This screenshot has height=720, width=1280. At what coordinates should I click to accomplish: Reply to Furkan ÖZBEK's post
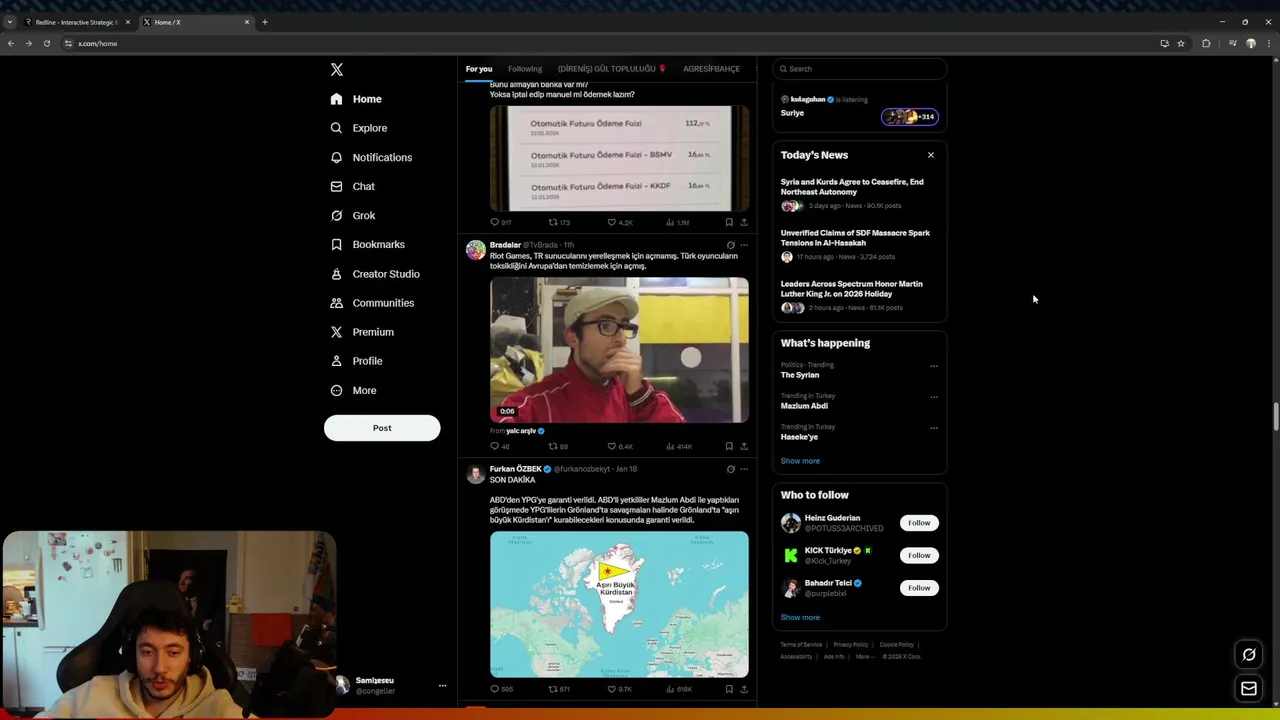click(500, 689)
